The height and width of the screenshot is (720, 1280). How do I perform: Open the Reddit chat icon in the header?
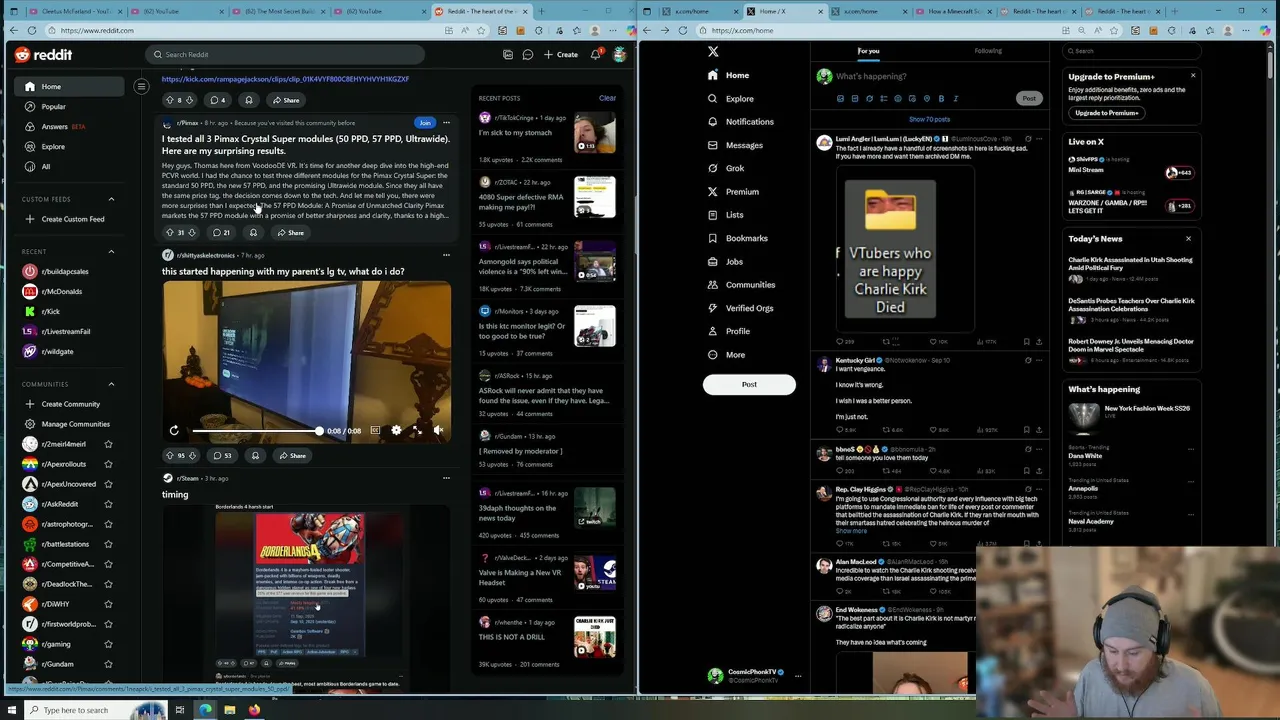click(x=528, y=54)
